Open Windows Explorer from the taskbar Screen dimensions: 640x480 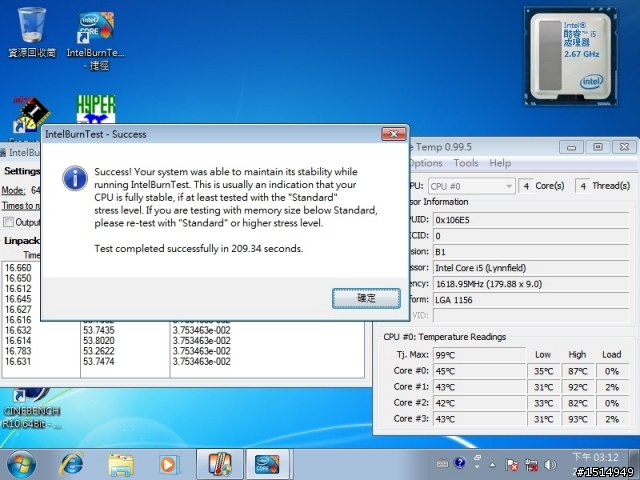pos(121,464)
